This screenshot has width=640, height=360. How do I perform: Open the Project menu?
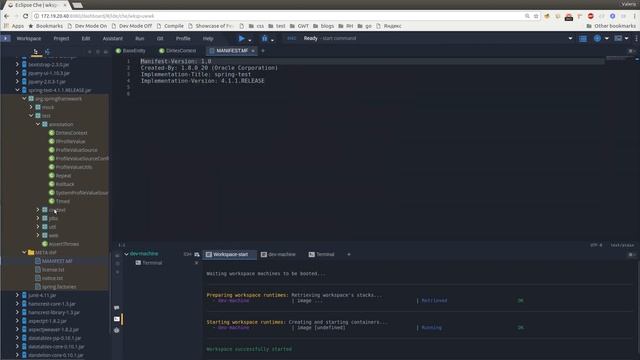61,38
